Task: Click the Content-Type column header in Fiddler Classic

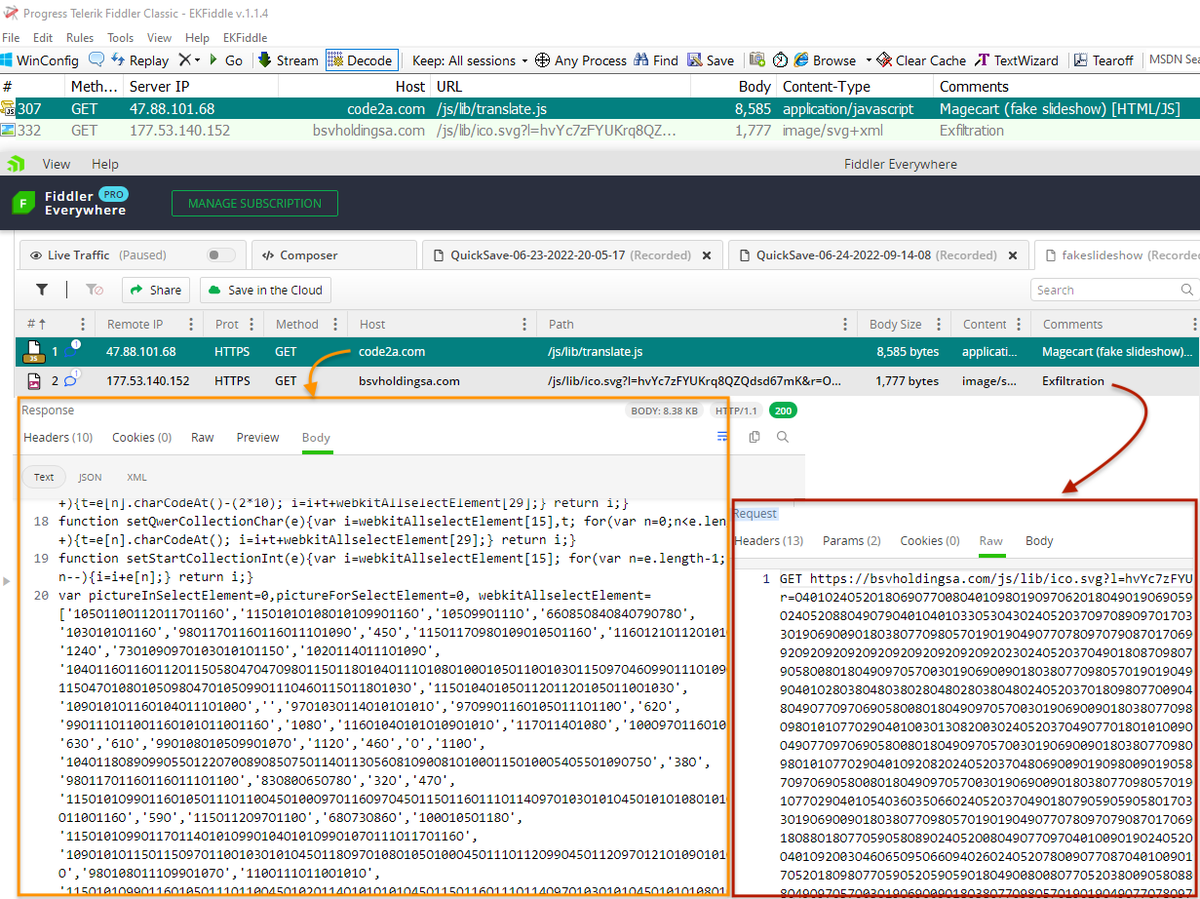Action: click(826, 87)
